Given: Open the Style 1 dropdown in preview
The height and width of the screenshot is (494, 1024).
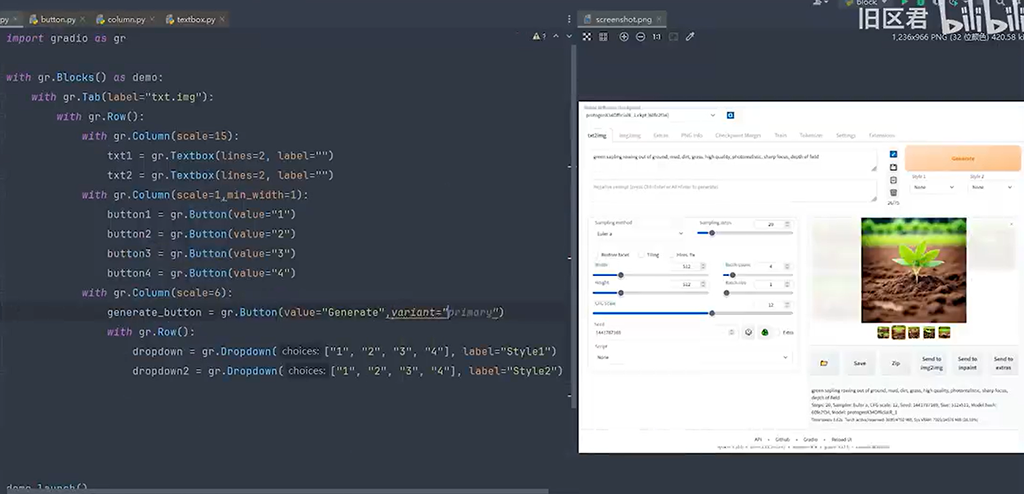Looking at the screenshot, I should [x=932, y=187].
